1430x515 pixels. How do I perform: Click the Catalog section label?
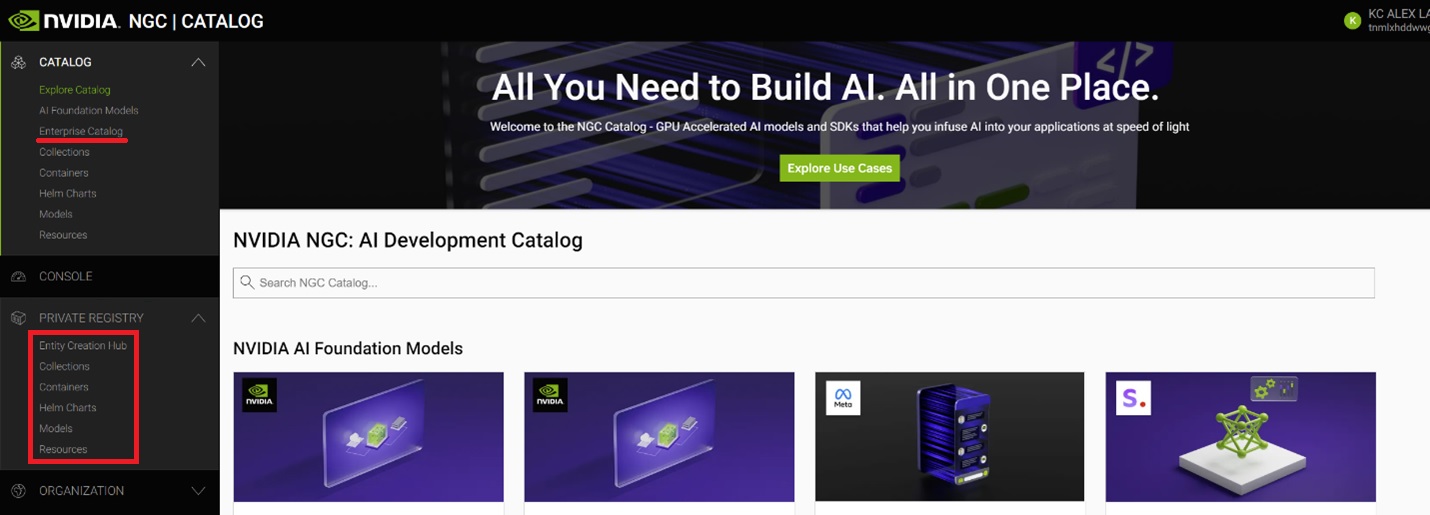(65, 62)
